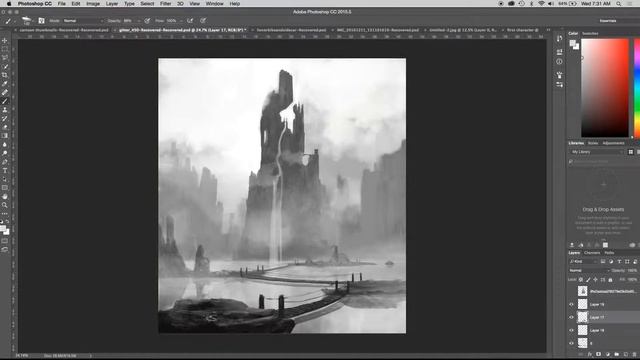This screenshot has height=360, width=640.
Task: Toggle the brush panel button in options bar
Action: coord(41,20)
